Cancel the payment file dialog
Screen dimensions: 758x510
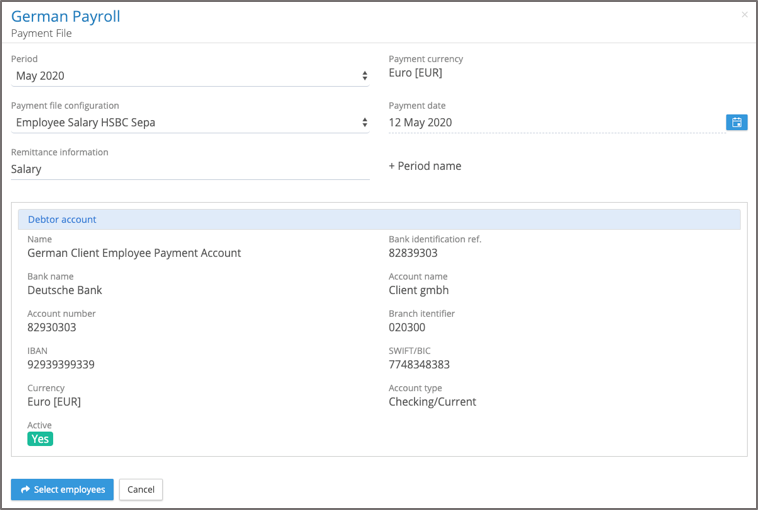tap(141, 490)
